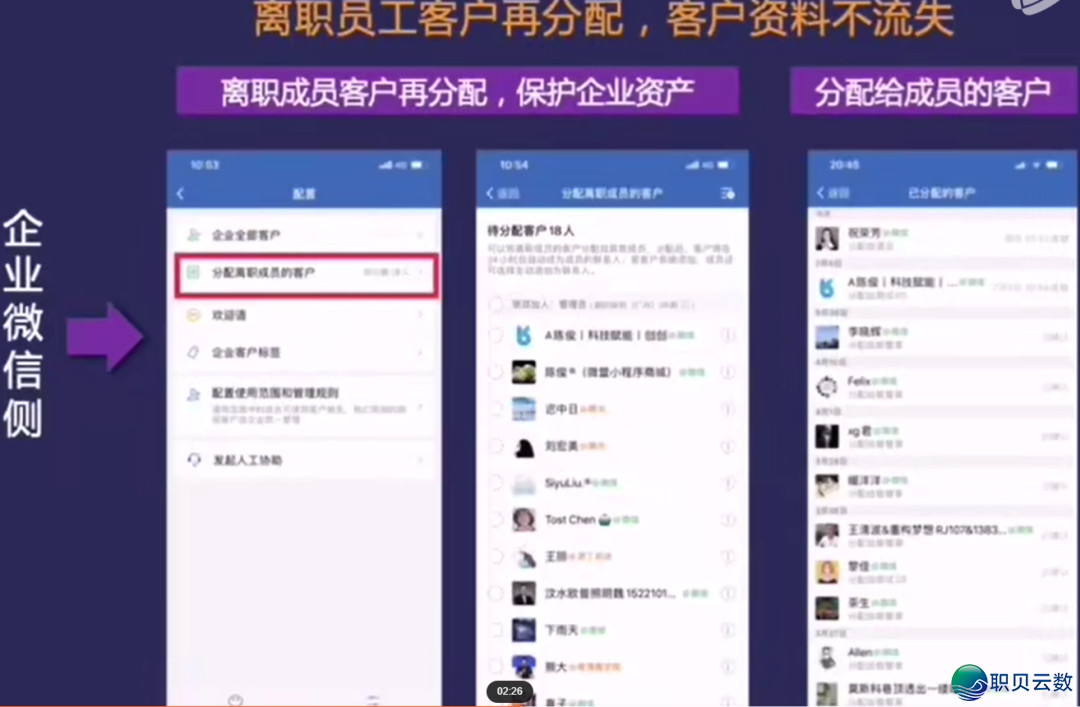
Task: Check the 陈俊 微盟小程序商城 entry
Action: coord(495,372)
